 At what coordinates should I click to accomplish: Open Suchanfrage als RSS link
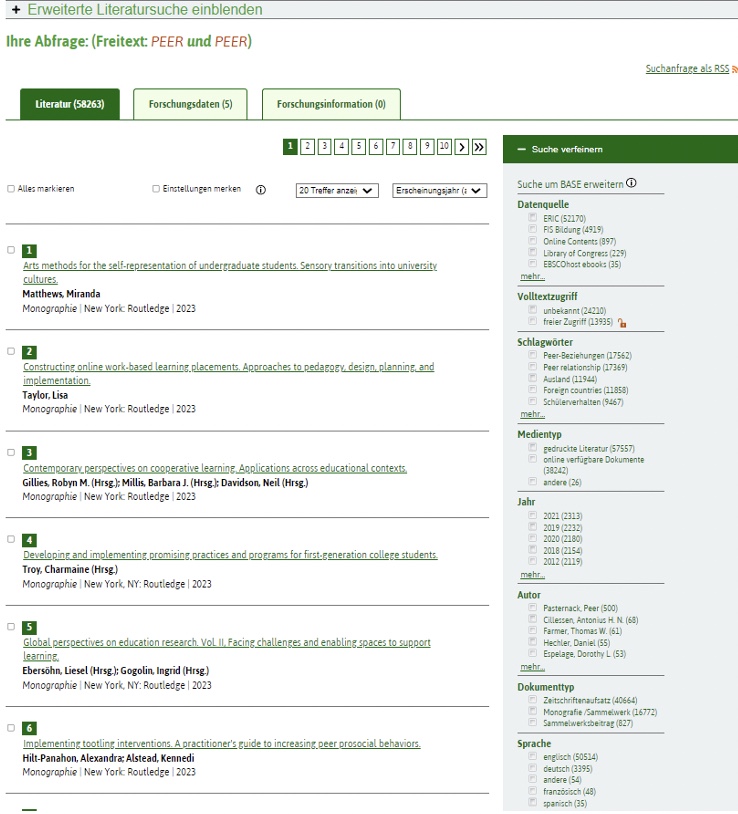pyautogui.click(x=687, y=69)
